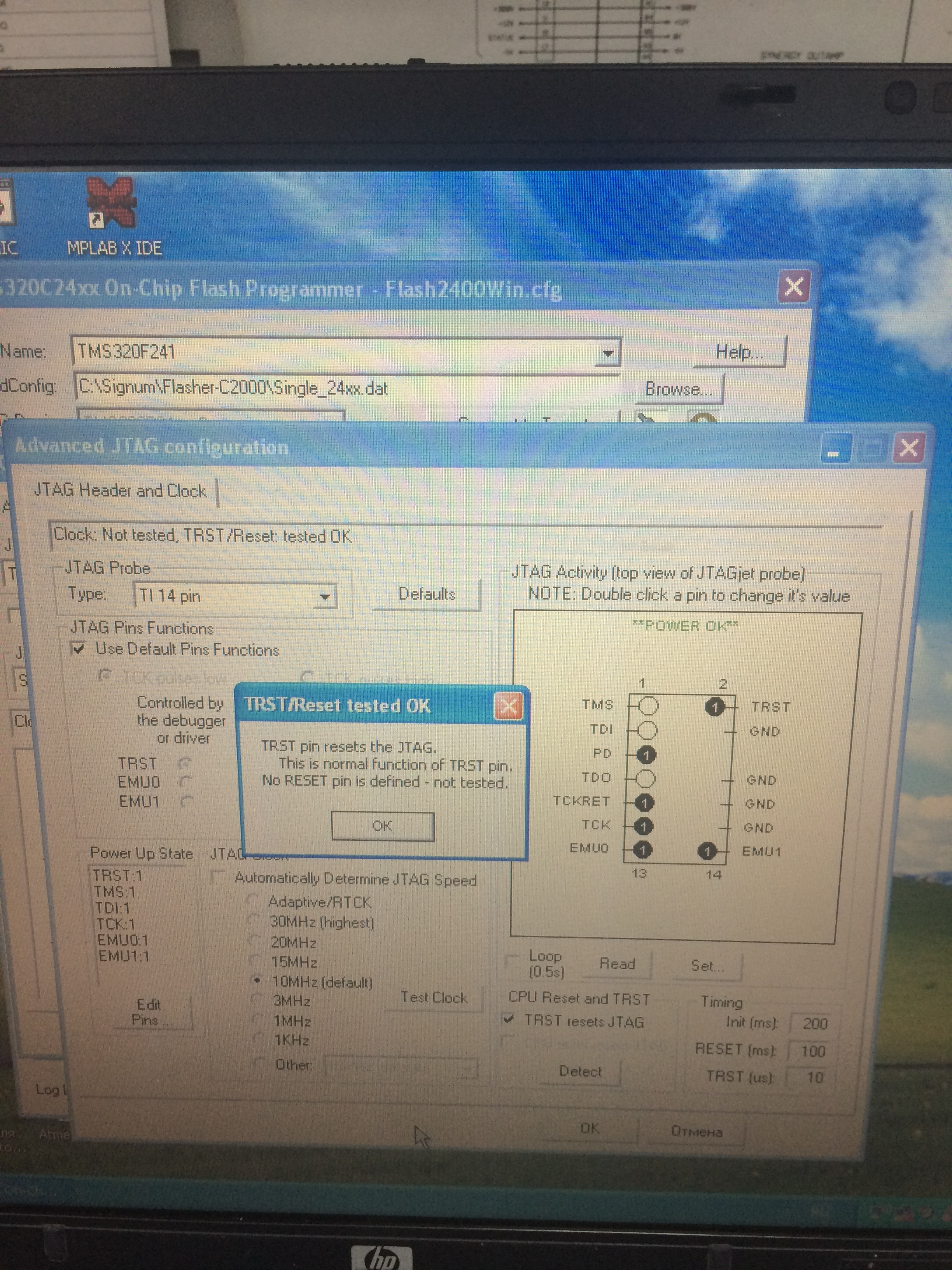
Task: Click 'TCK:1' in Power Up State
Action: [115, 924]
